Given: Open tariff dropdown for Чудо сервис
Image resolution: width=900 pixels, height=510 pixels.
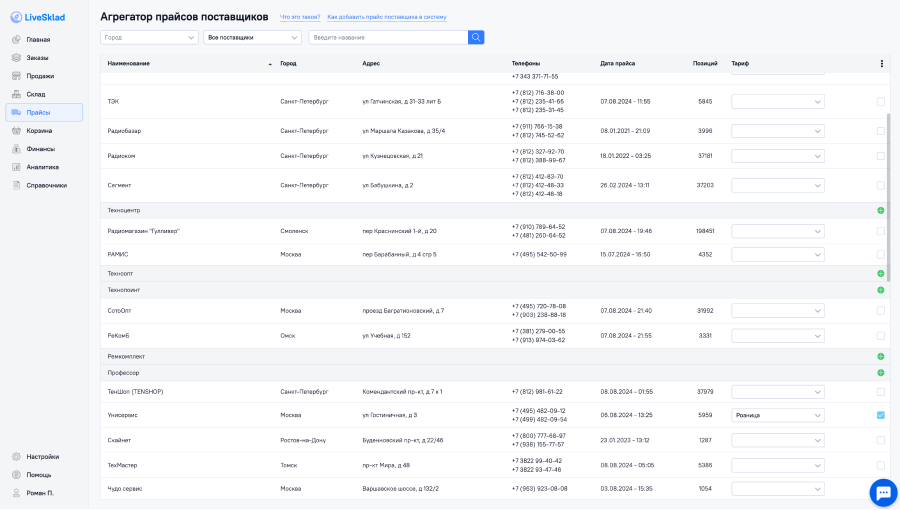Looking at the screenshot, I should pos(778,489).
